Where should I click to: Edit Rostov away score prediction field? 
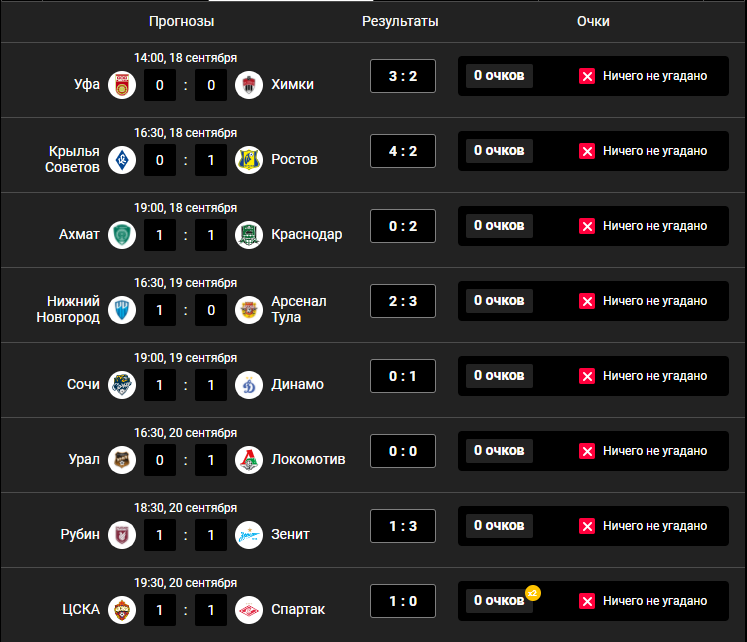click(x=211, y=160)
